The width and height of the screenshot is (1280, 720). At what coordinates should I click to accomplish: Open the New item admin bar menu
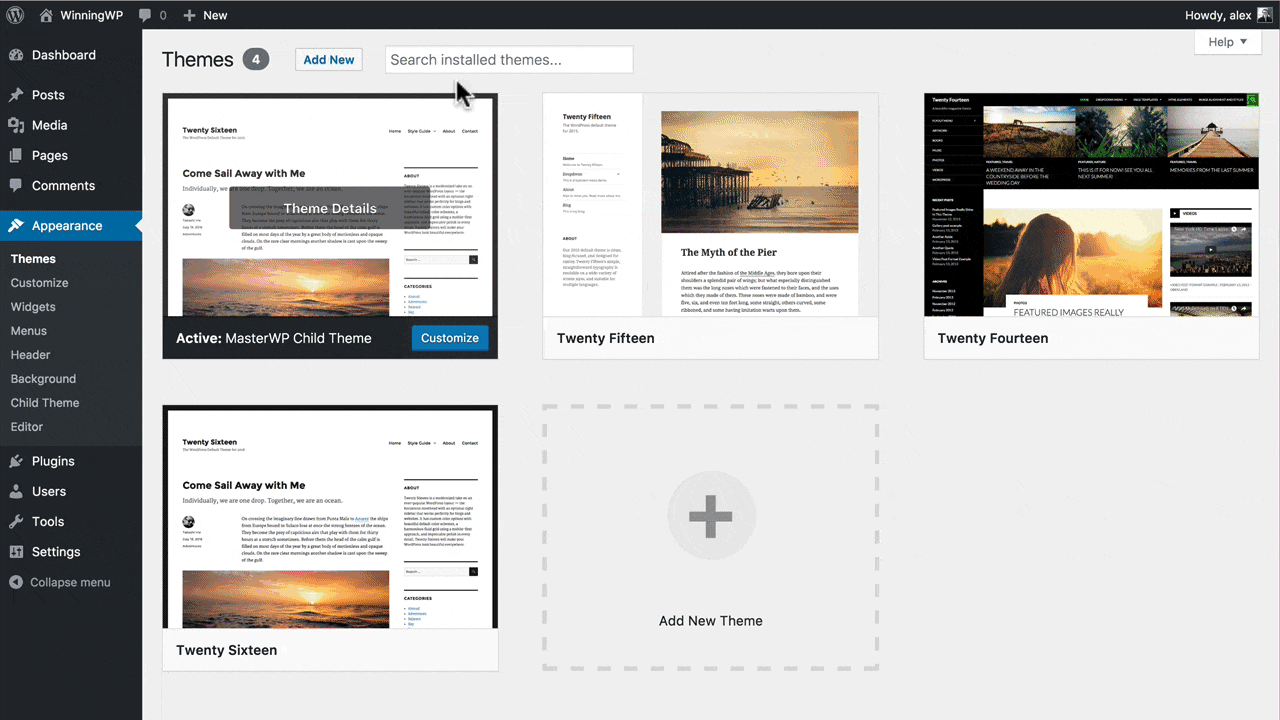205,15
